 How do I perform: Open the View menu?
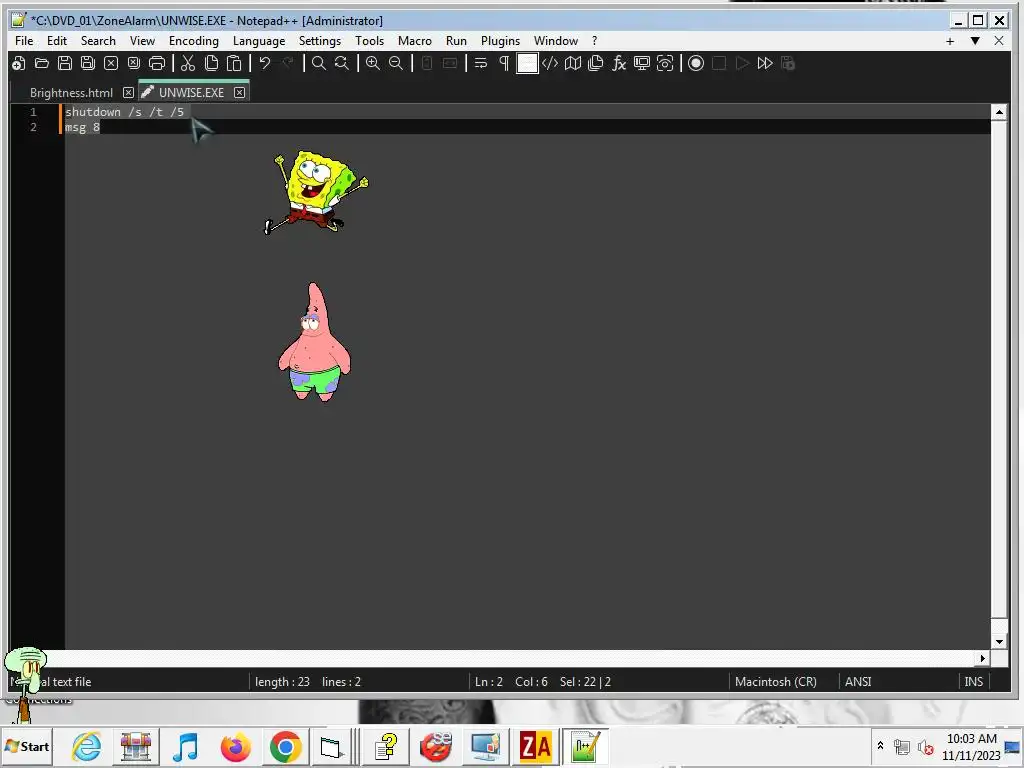pyautogui.click(x=142, y=40)
